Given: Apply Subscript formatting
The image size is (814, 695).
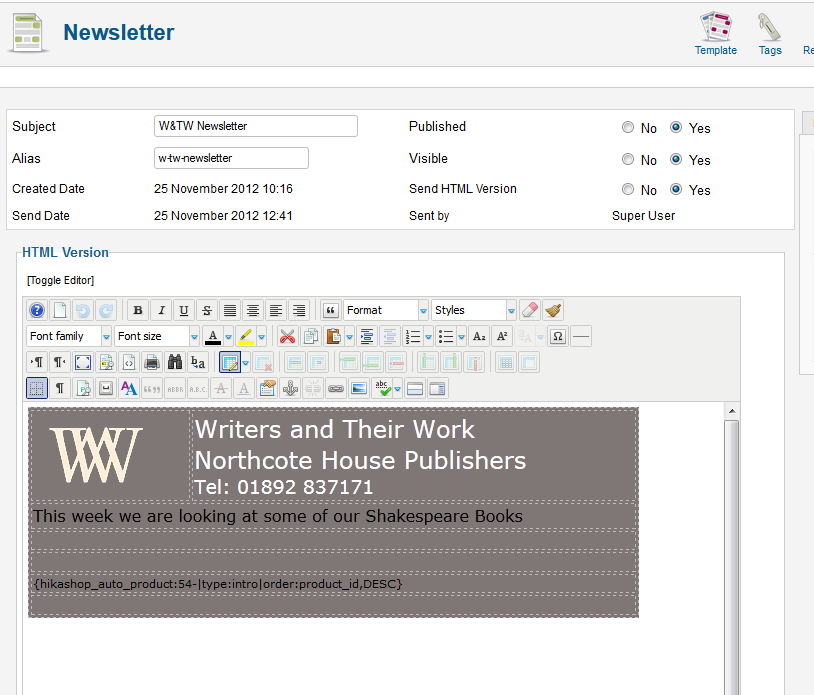Looking at the screenshot, I should point(479,336).
